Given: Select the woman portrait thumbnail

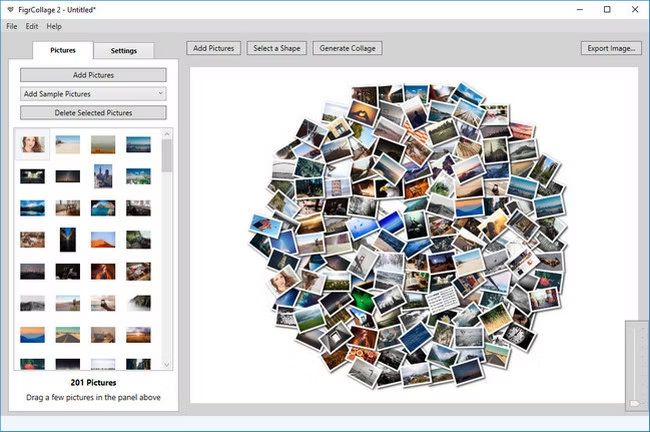Looking at the screenshot, I should pos(33,145).
